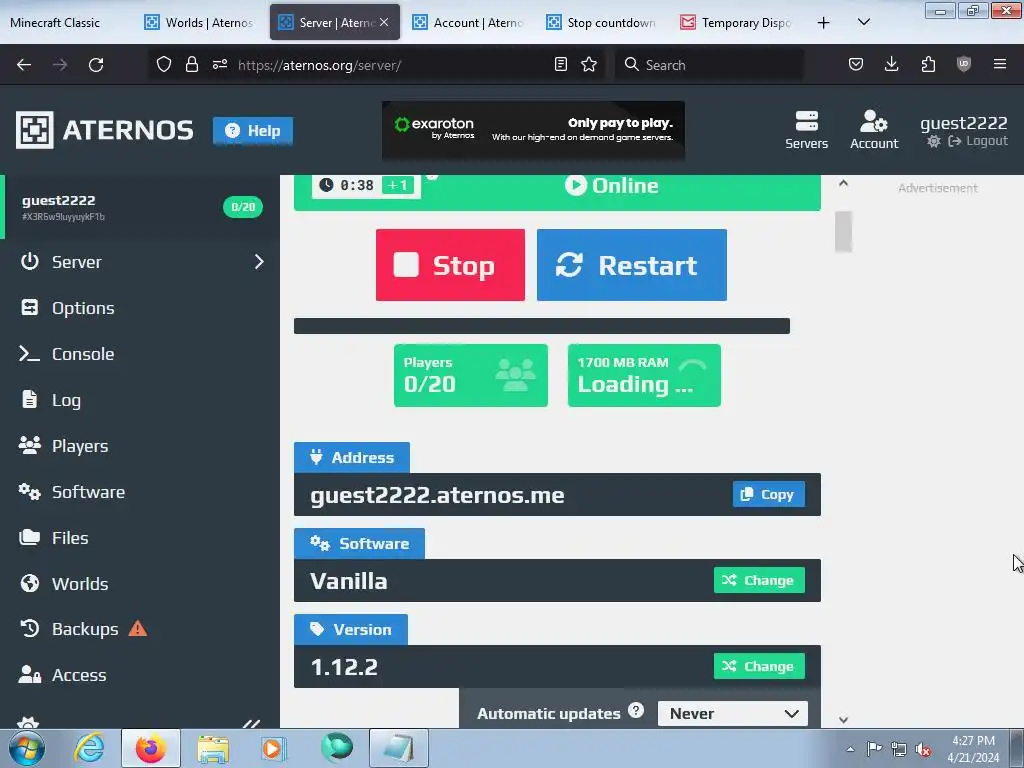This screenshot has height=768, width=1024.
Task: Change the Vanilla software setting
Action: (759, 580)
